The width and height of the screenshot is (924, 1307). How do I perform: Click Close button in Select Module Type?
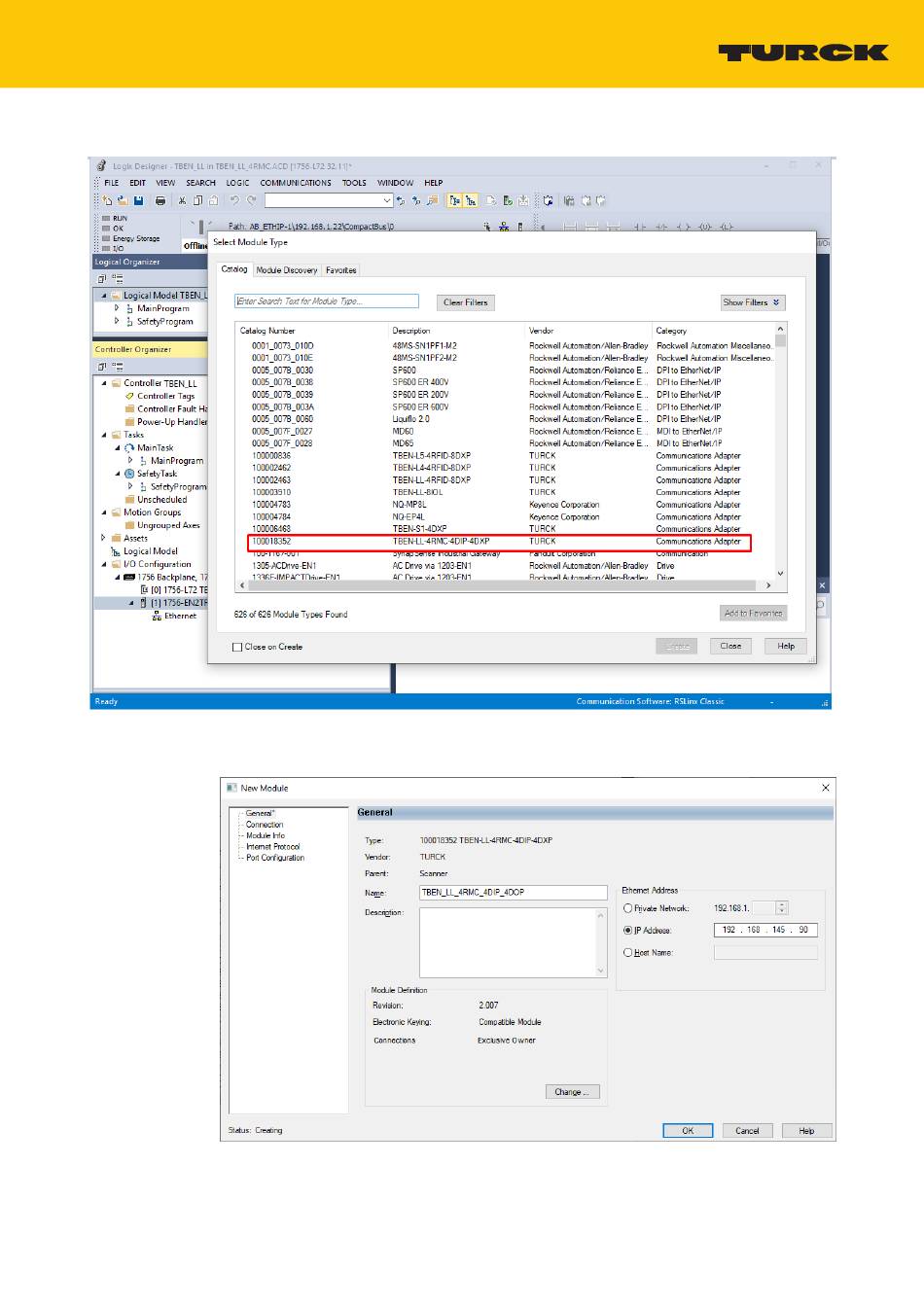[x=730, y=646]
